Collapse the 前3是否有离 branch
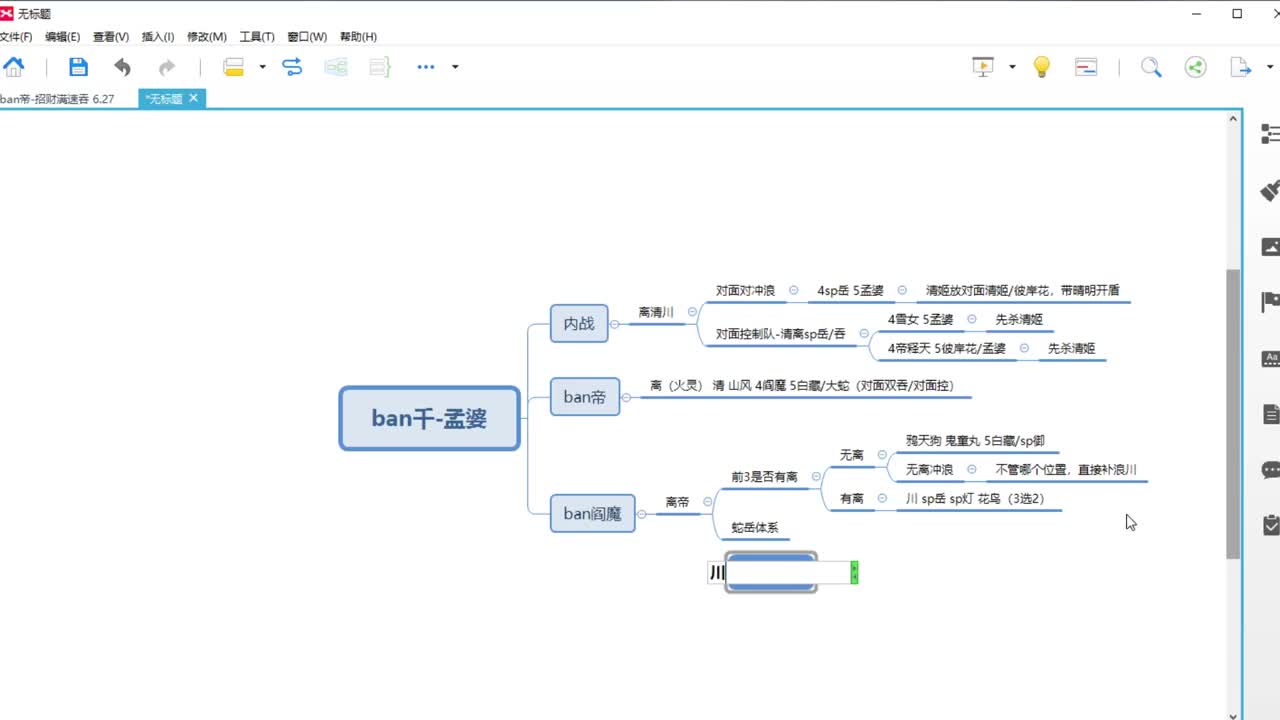 816,477
